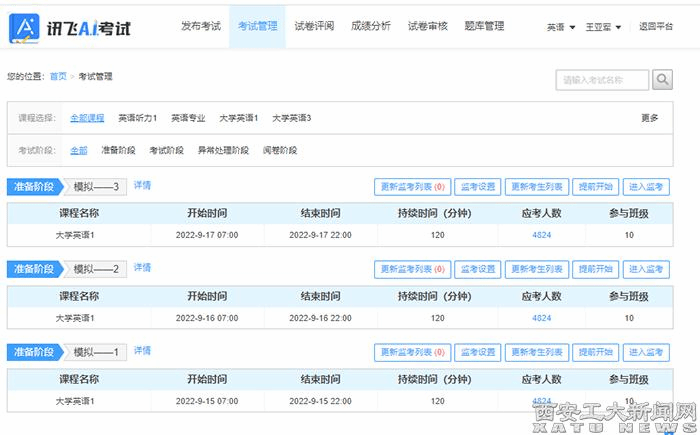The image size is (700, 435).
Task: Open 监考设置 for exam 模拟——1
Action: pyautogui.click(x=477, y=352)
